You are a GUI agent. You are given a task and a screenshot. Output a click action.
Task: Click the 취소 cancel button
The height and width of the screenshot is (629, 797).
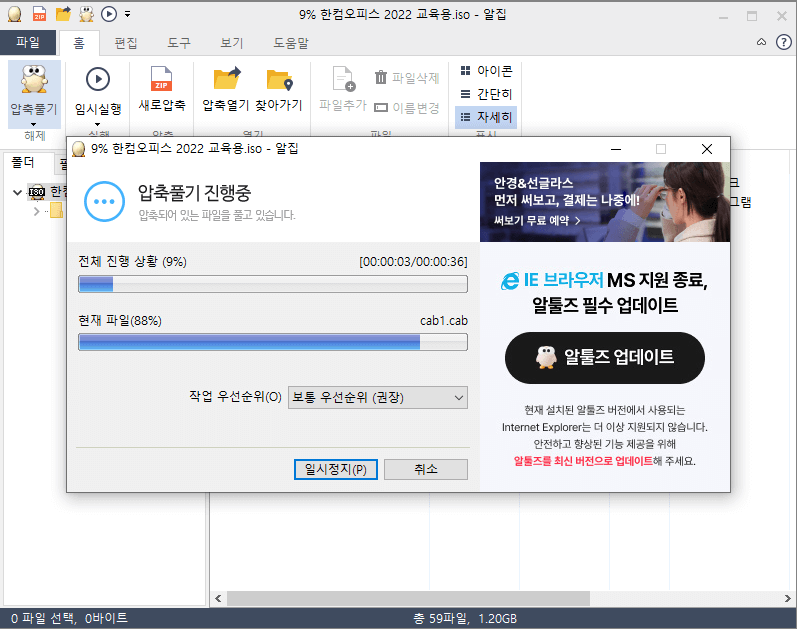[425, 469]
